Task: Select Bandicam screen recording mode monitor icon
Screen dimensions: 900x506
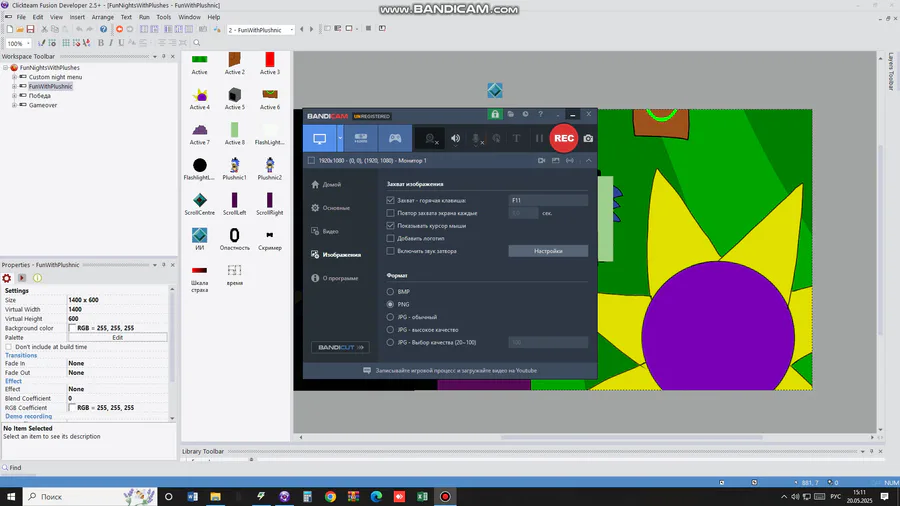Action: 320,138
